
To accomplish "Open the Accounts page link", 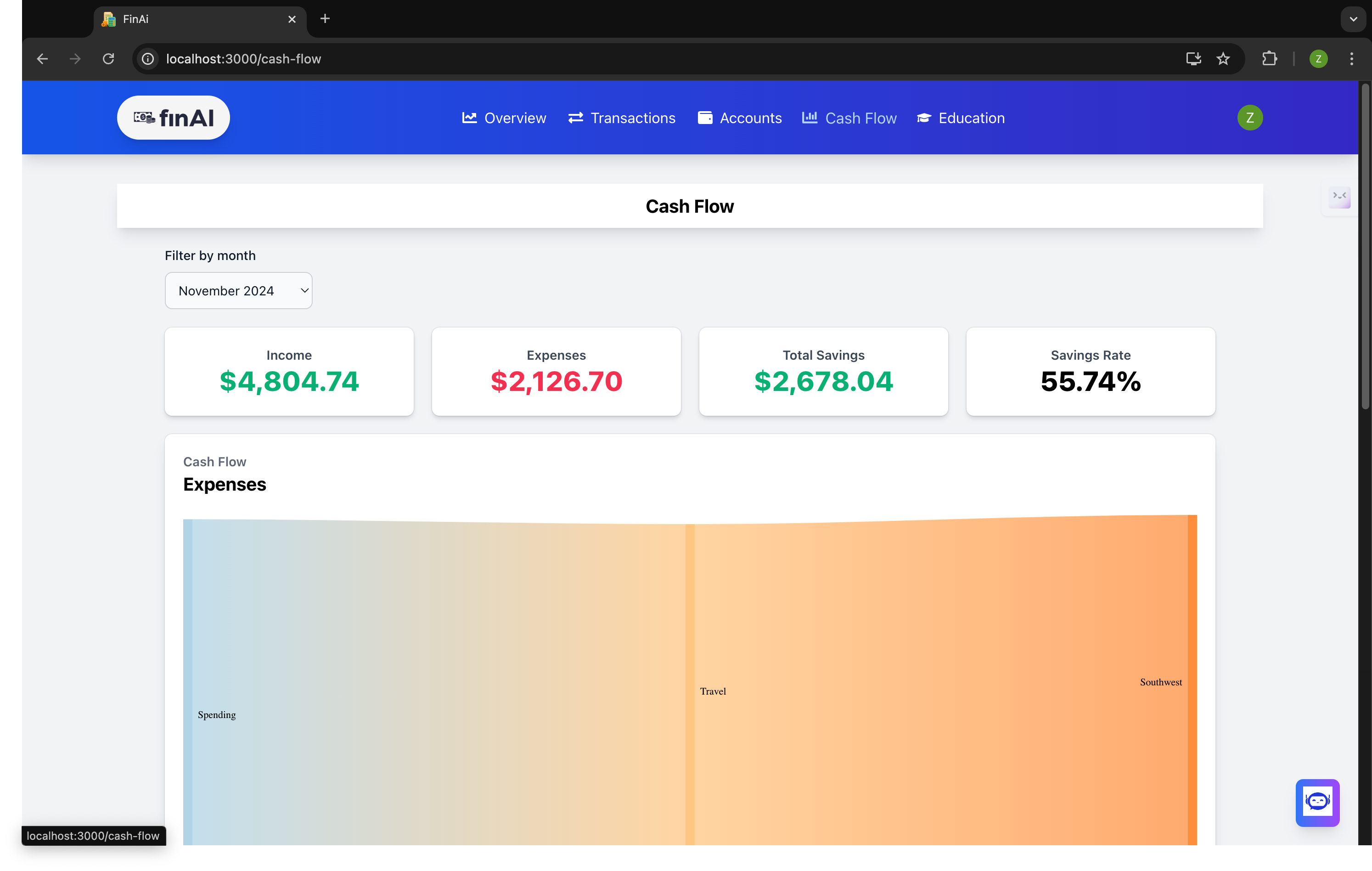I will pos(740,118).
